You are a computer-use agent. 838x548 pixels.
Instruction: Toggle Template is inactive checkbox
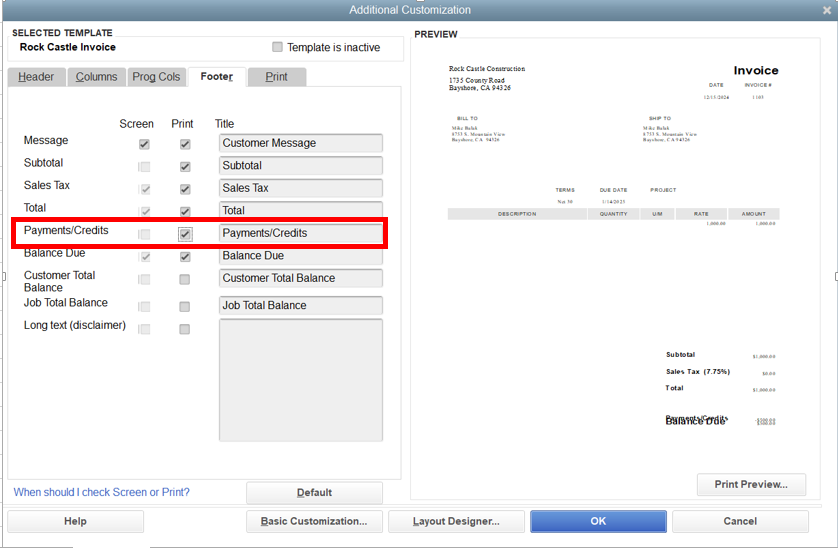277,47
